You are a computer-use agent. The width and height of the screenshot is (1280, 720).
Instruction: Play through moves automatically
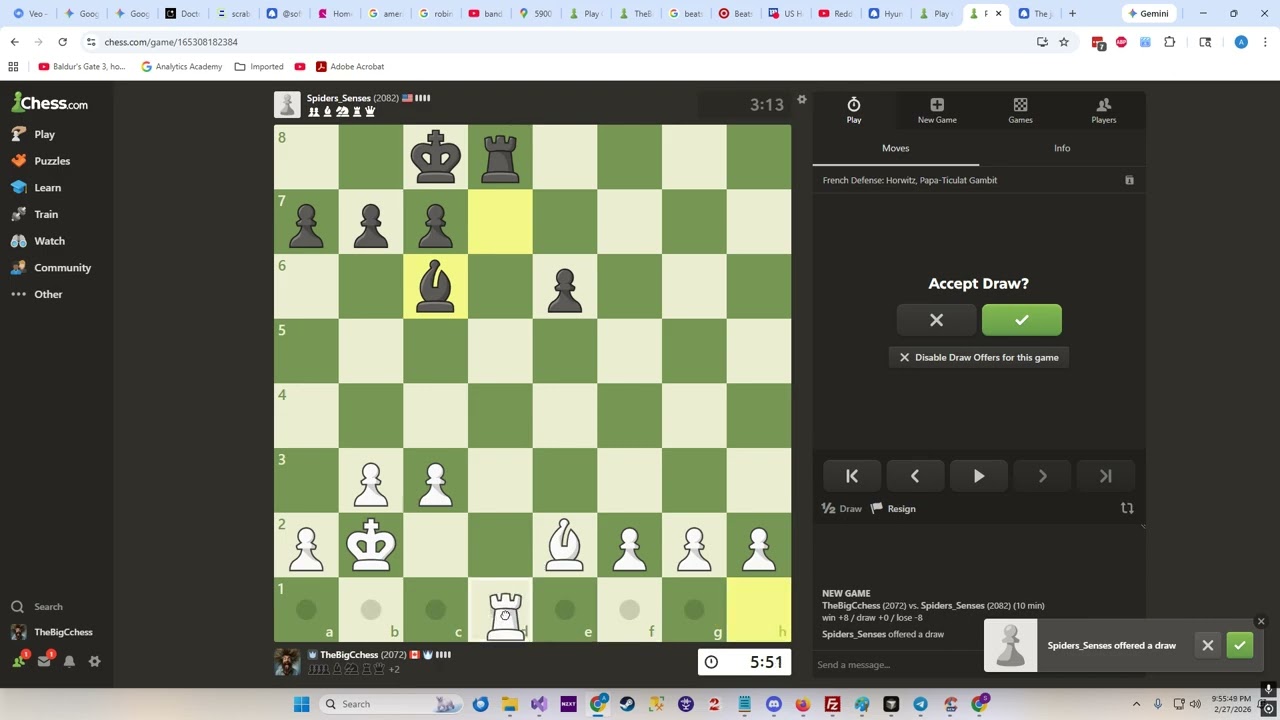click(x=979, y=476)
